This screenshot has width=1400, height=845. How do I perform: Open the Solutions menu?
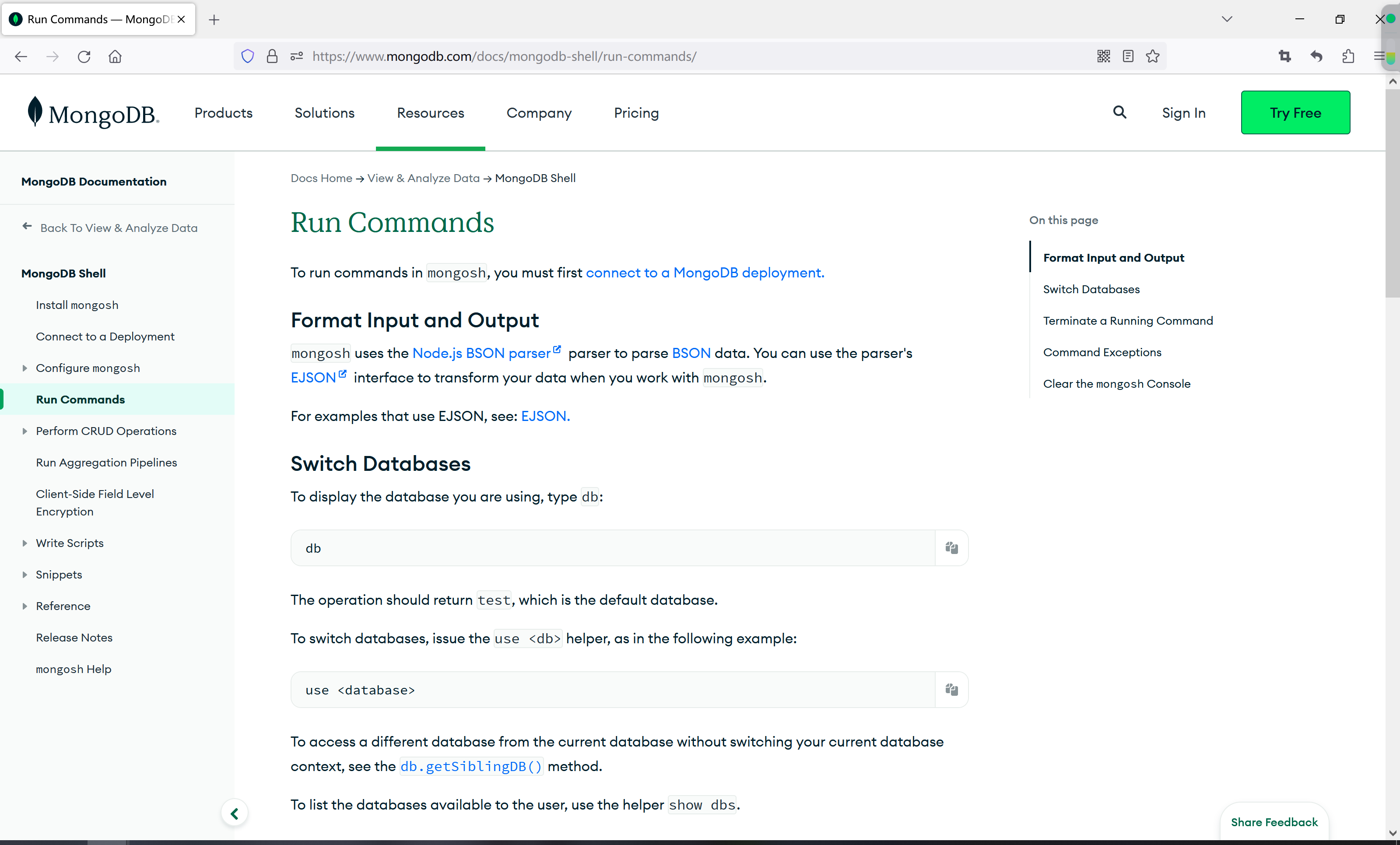(324, 112)
